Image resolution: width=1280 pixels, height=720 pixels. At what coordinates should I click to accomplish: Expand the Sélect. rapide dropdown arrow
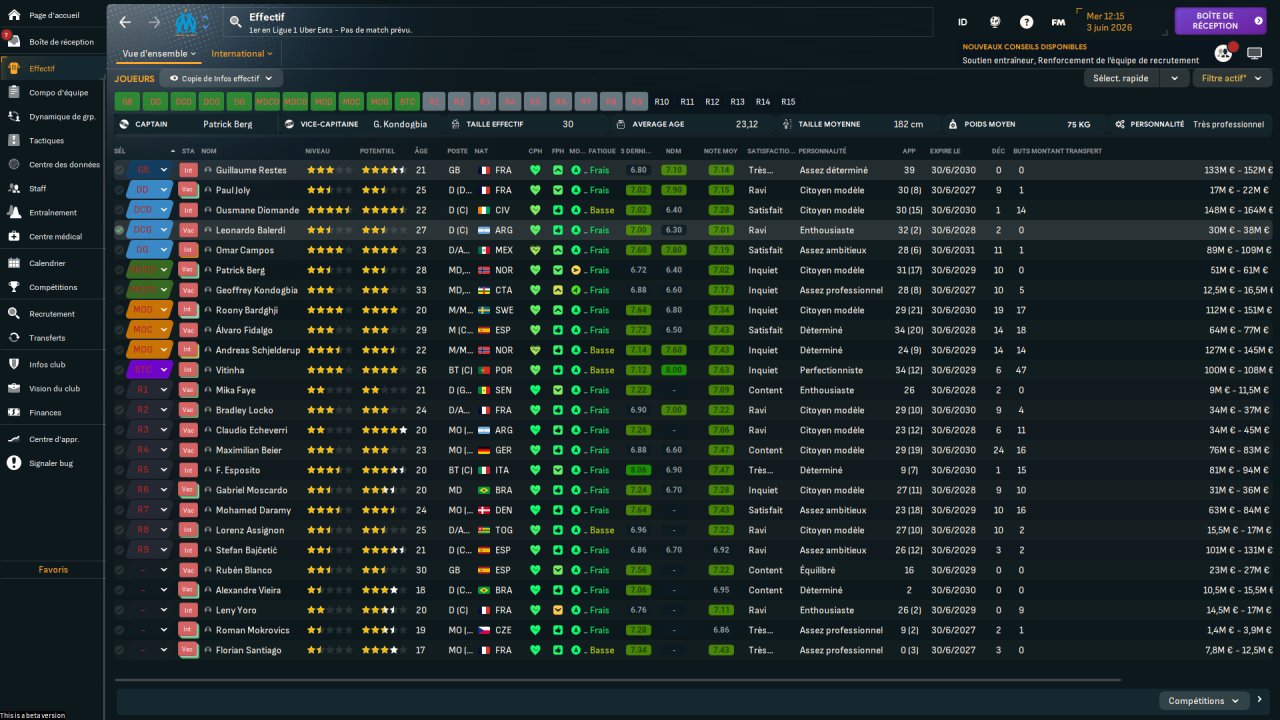click(x=1174, y=78)
